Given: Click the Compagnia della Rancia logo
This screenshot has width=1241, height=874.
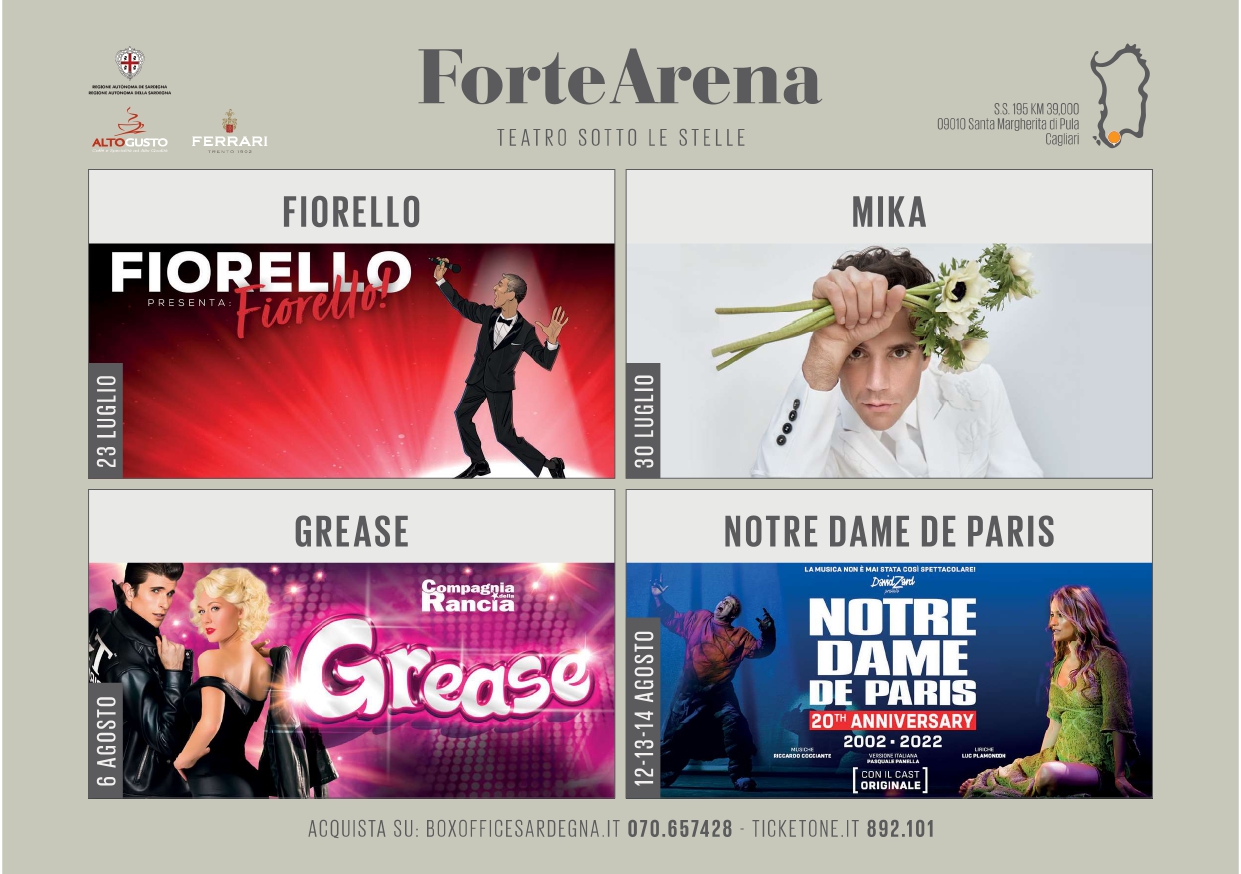Looking at the screenshot, I should tap(468, 596).
